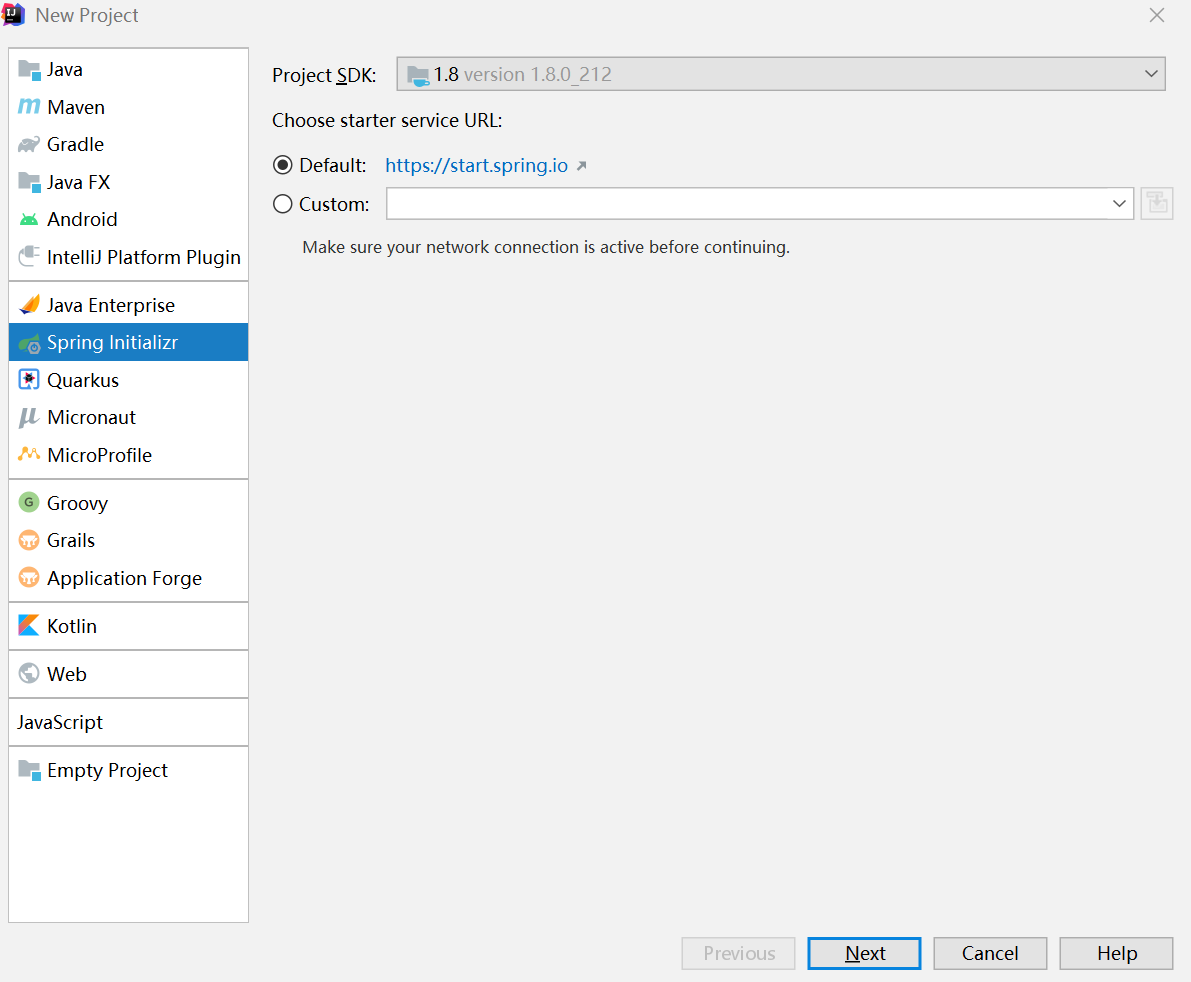Click the disabled Previous button

pos(738,953)
